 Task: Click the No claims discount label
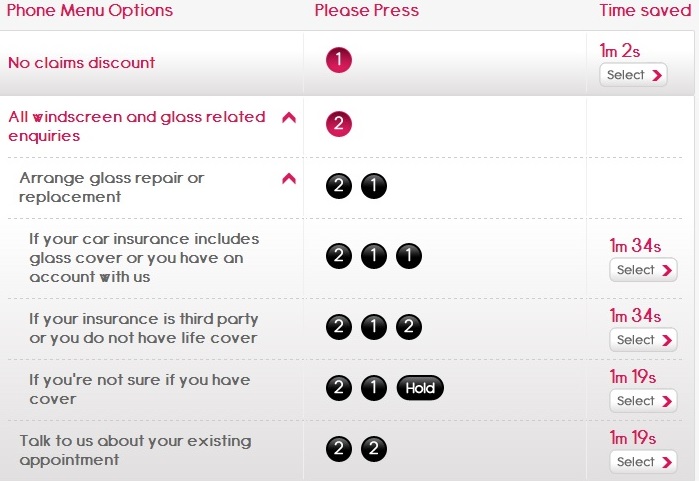(82, 63)
